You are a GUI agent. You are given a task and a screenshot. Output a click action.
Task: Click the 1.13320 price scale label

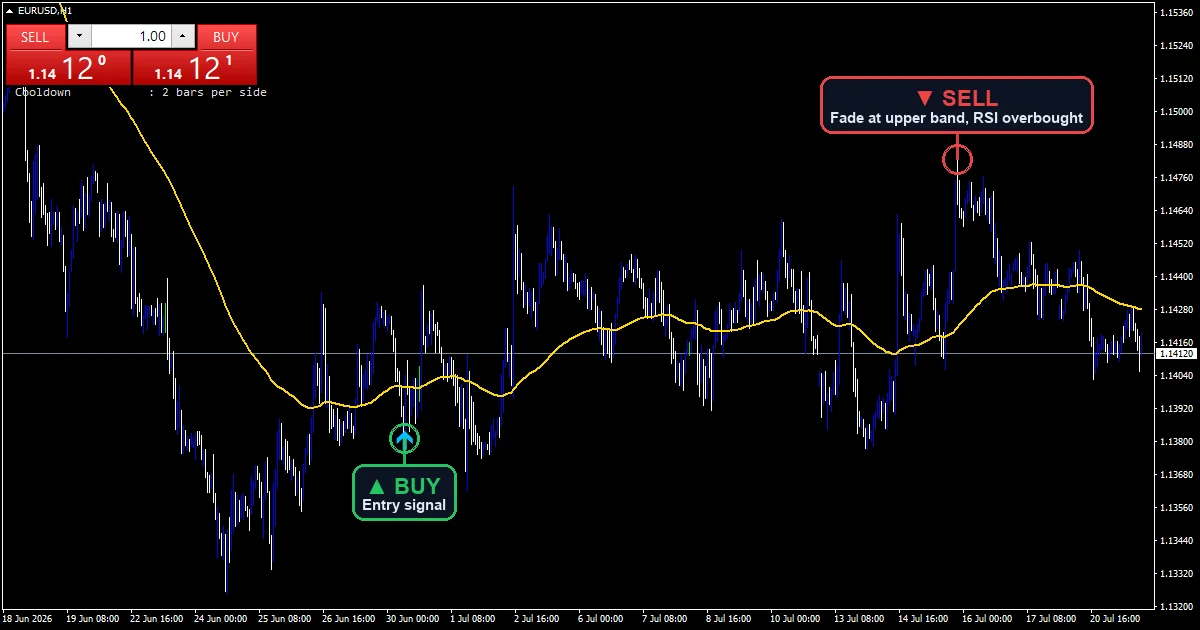click(x=1175, y=573)
